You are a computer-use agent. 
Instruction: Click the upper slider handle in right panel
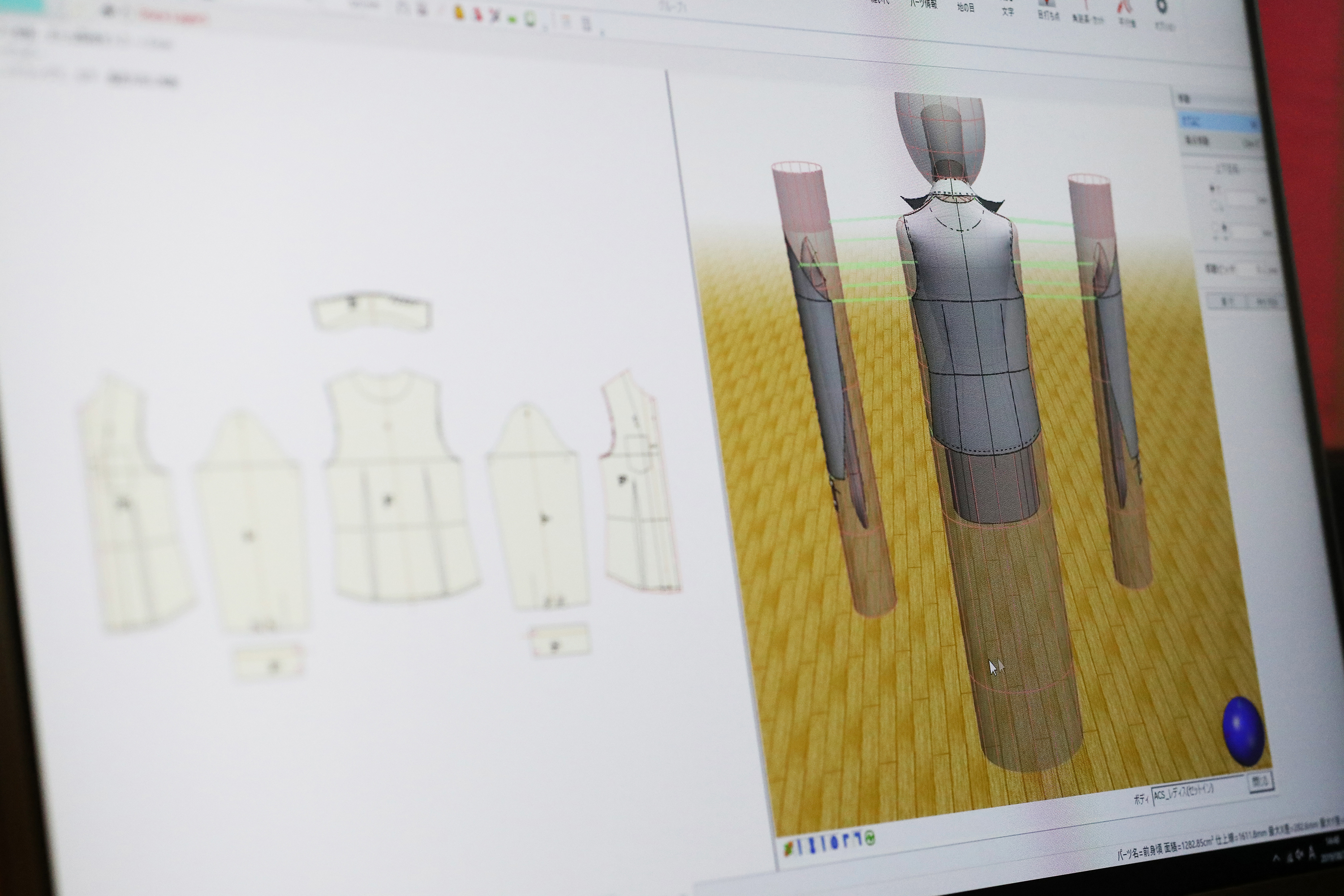[1213, 188]
